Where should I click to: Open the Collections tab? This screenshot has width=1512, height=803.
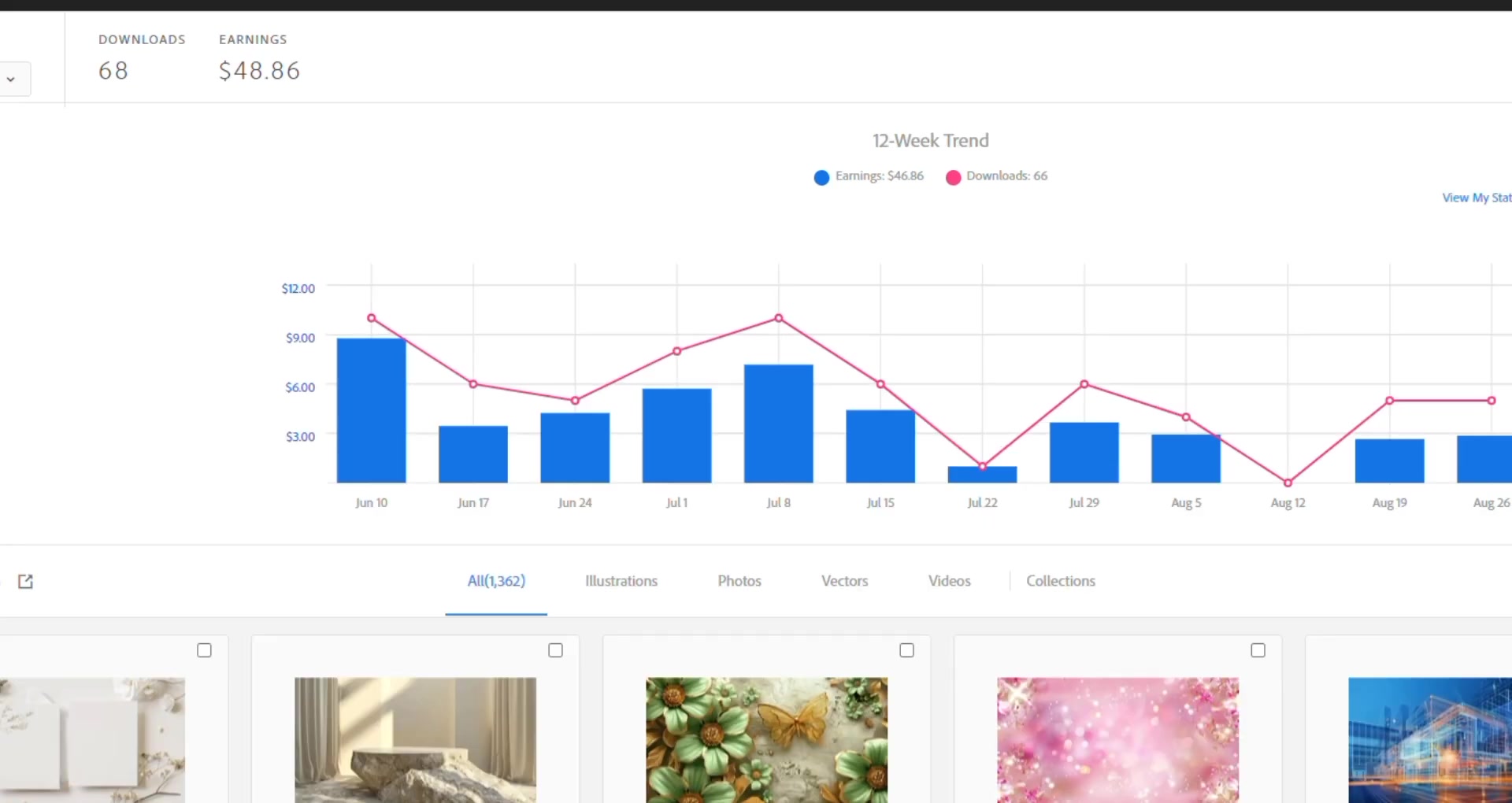coord(1060,581)
